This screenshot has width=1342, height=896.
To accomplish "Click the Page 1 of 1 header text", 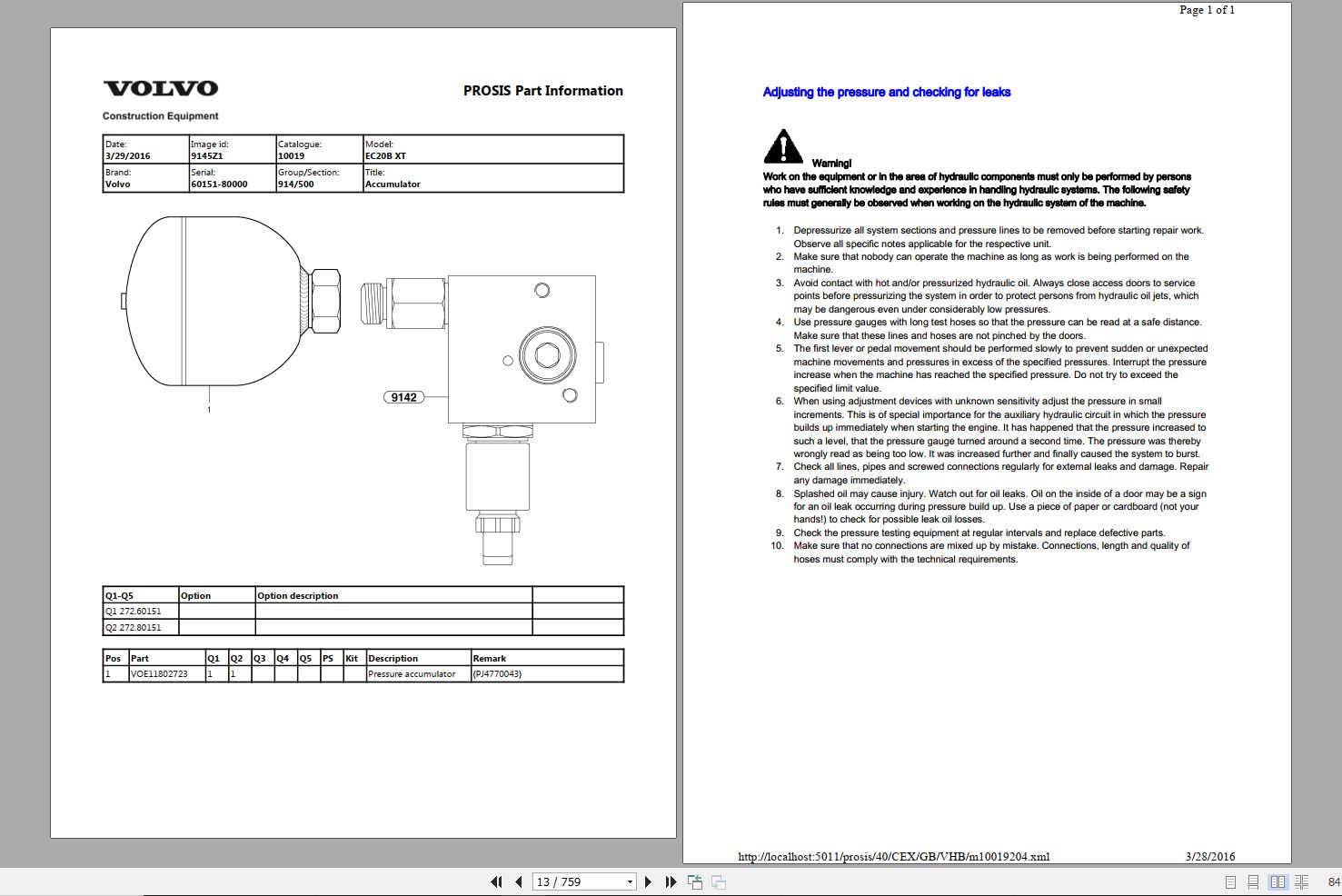I will click(x=1207, y=10).
